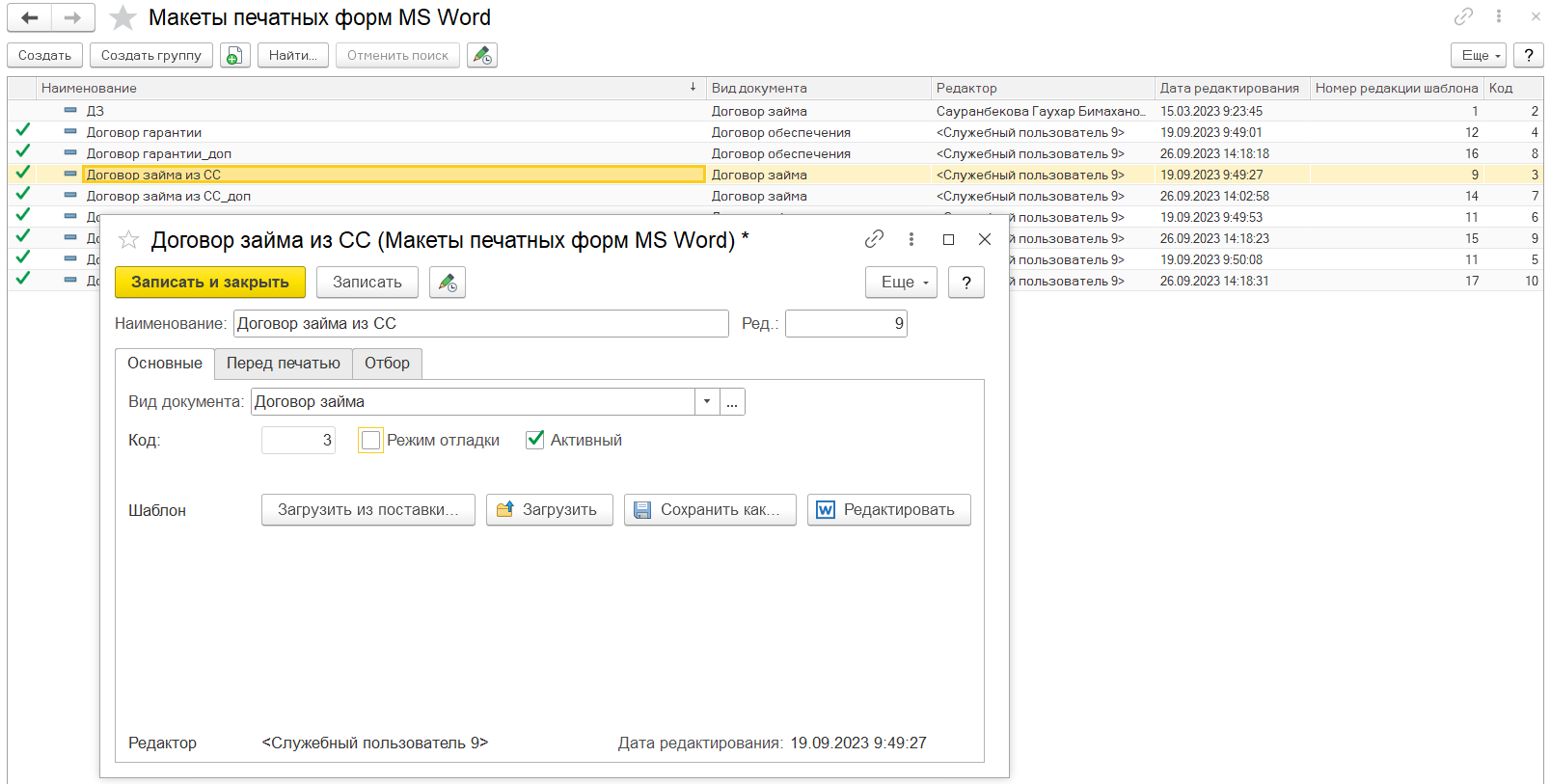1550x784 pixels.
Task: Sort by Номер редакции шаблона header
Action: click(x=1397, y=88)
